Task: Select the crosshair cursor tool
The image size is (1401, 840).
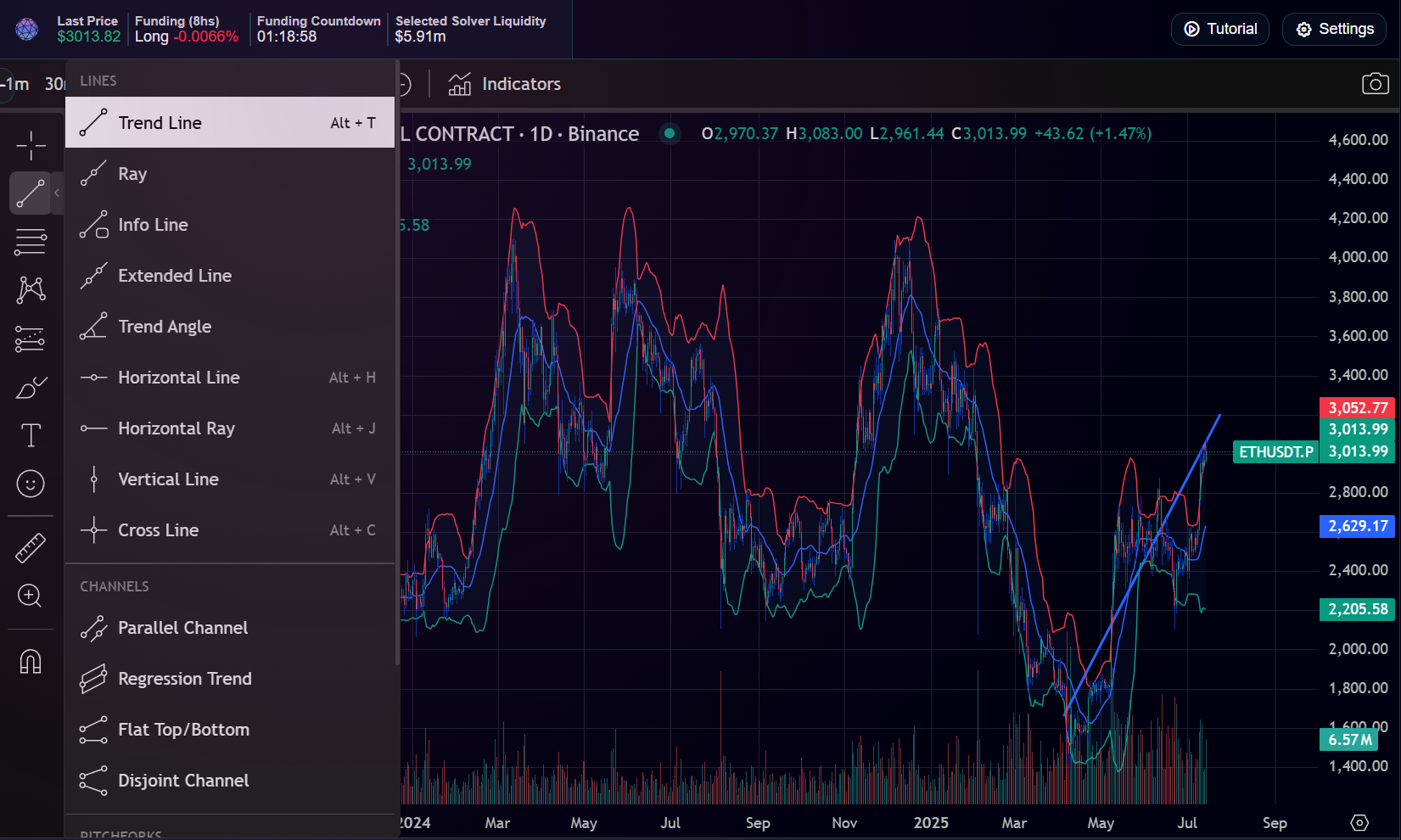Action: [31, 144]
